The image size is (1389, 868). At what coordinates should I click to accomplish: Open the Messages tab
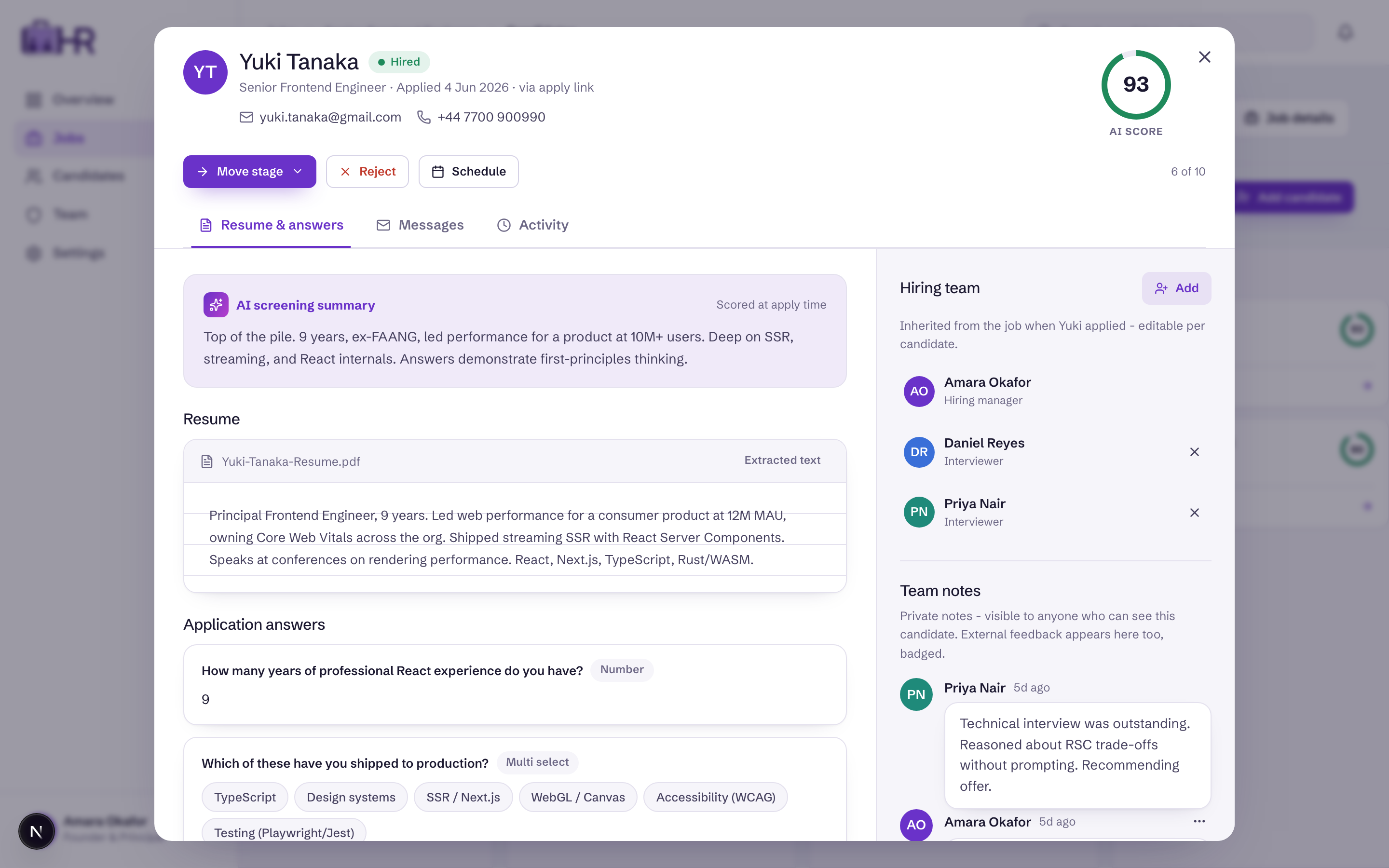pyautogui.click(x=420, y=225)
